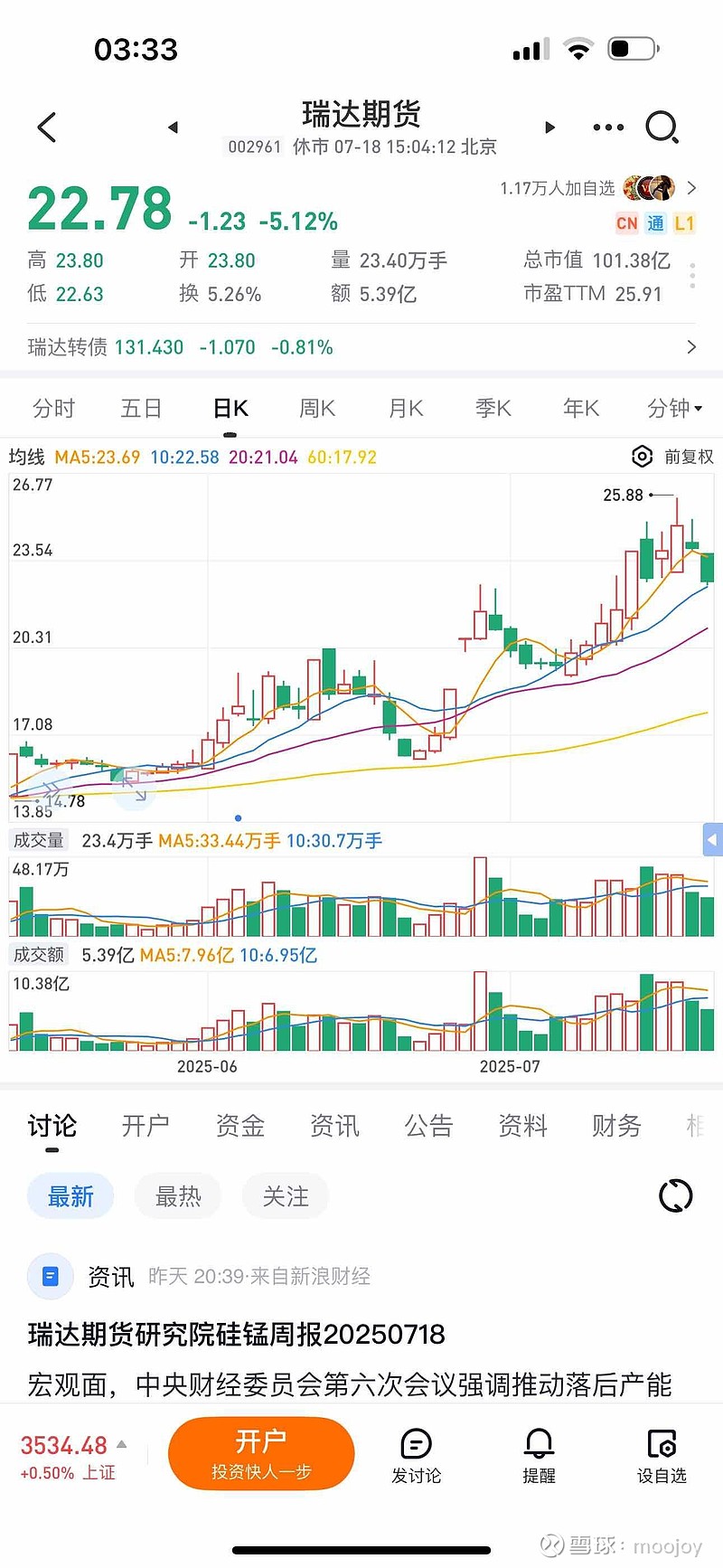Tap the 1.17万人加自选 text
723x1568 pixels.
point(557,188)
